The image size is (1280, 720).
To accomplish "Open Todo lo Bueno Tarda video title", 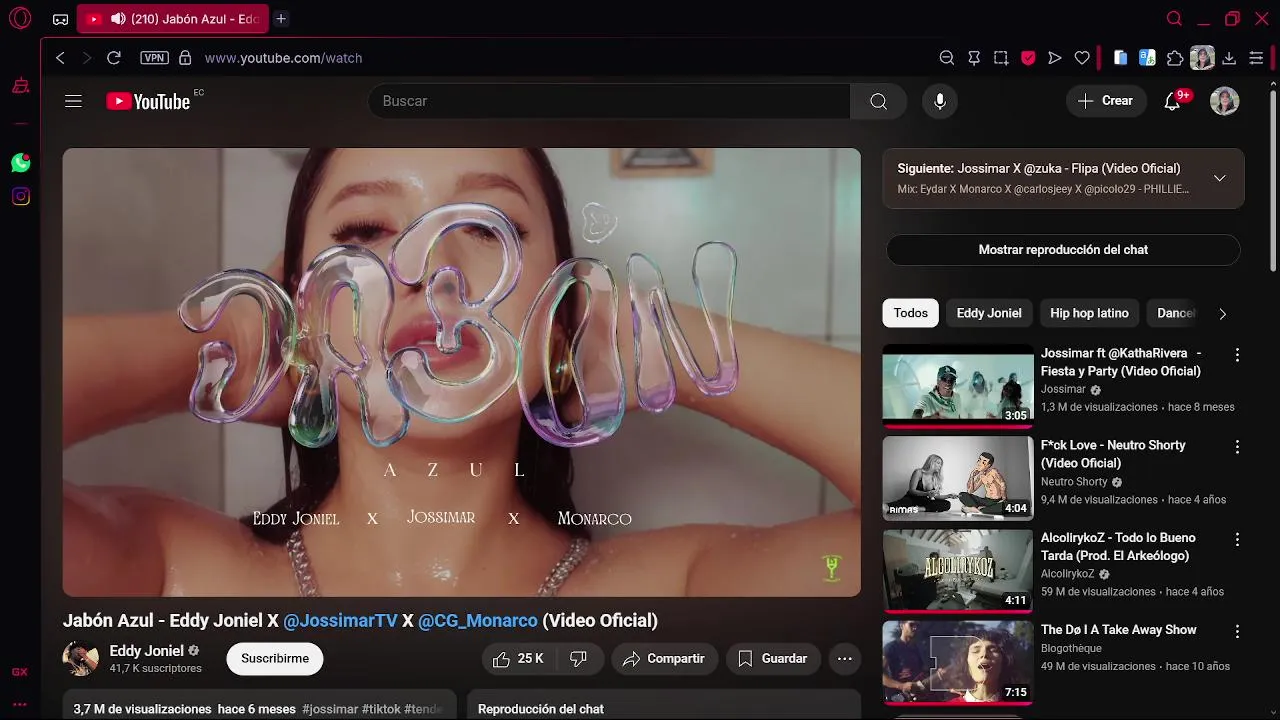I will point(1118,547).
